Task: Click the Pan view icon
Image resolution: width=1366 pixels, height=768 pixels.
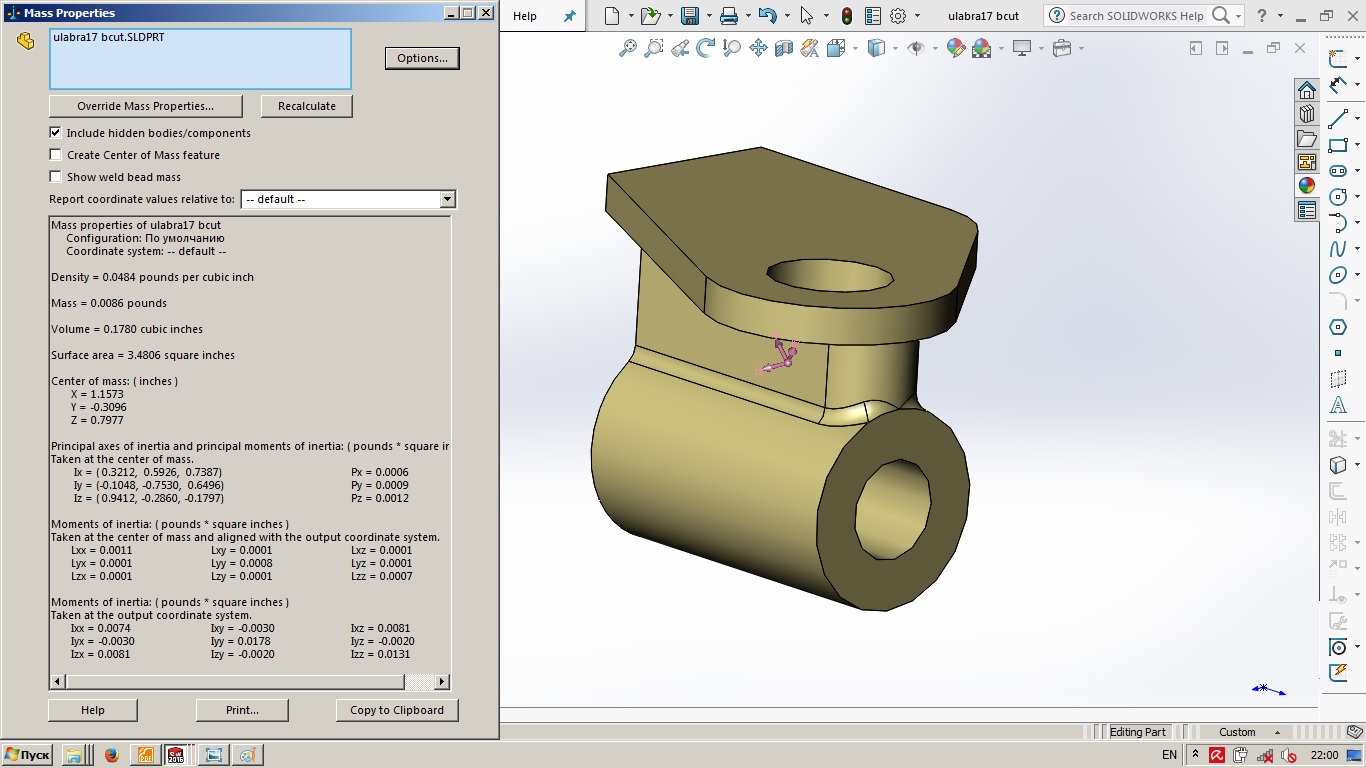Action: [758, 47]
